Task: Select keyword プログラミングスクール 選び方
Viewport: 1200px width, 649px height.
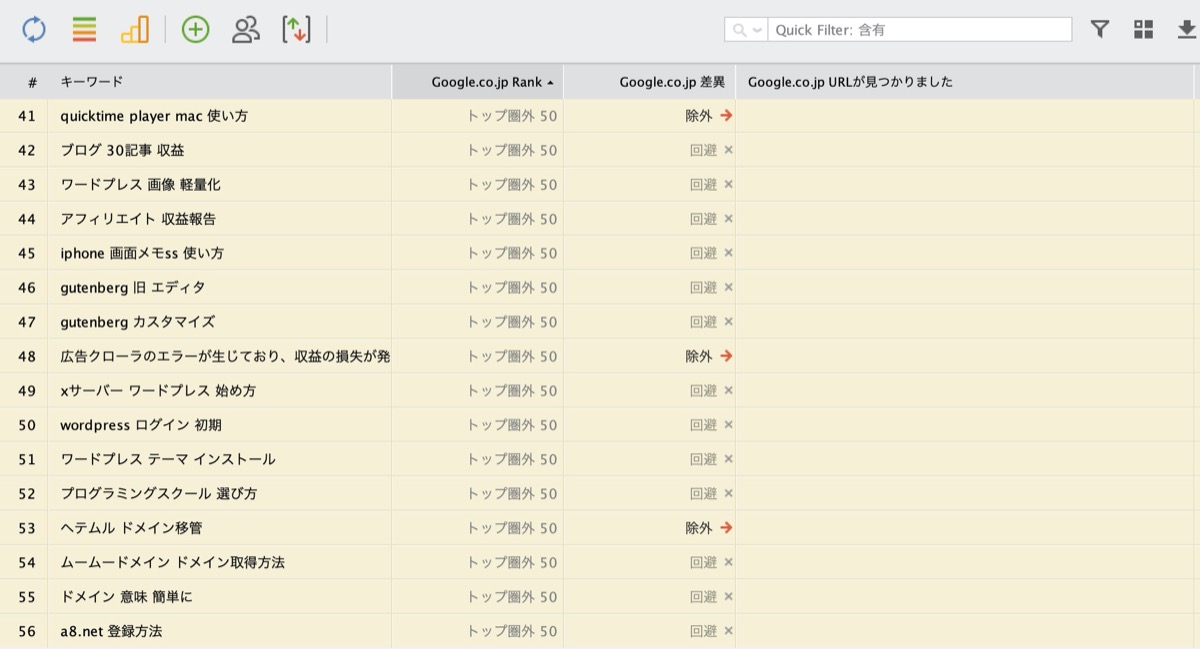Action: 159,494
